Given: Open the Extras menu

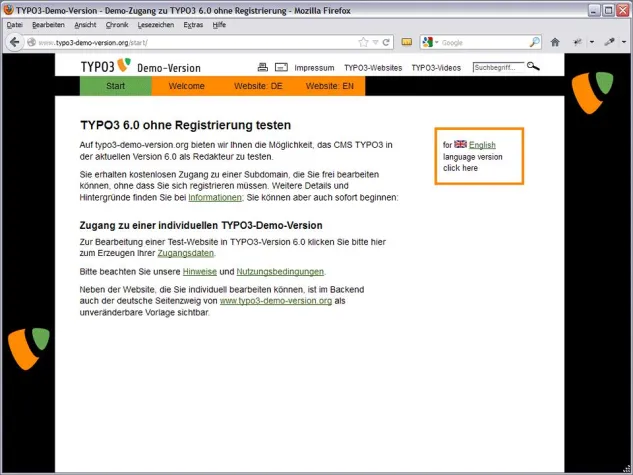Looking at the screenshot, I should pyautogui.click(x=193, y=25).
